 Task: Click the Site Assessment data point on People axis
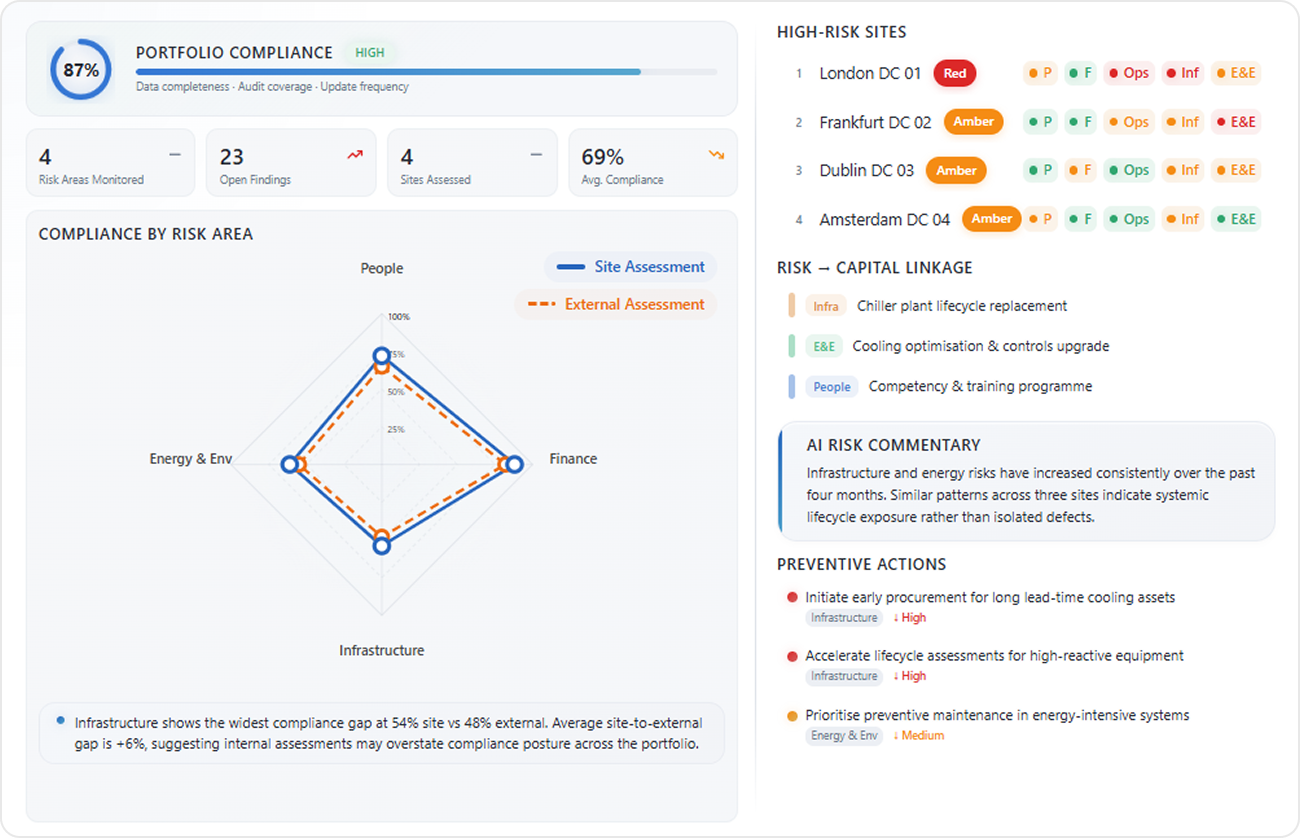click(381, 355)
